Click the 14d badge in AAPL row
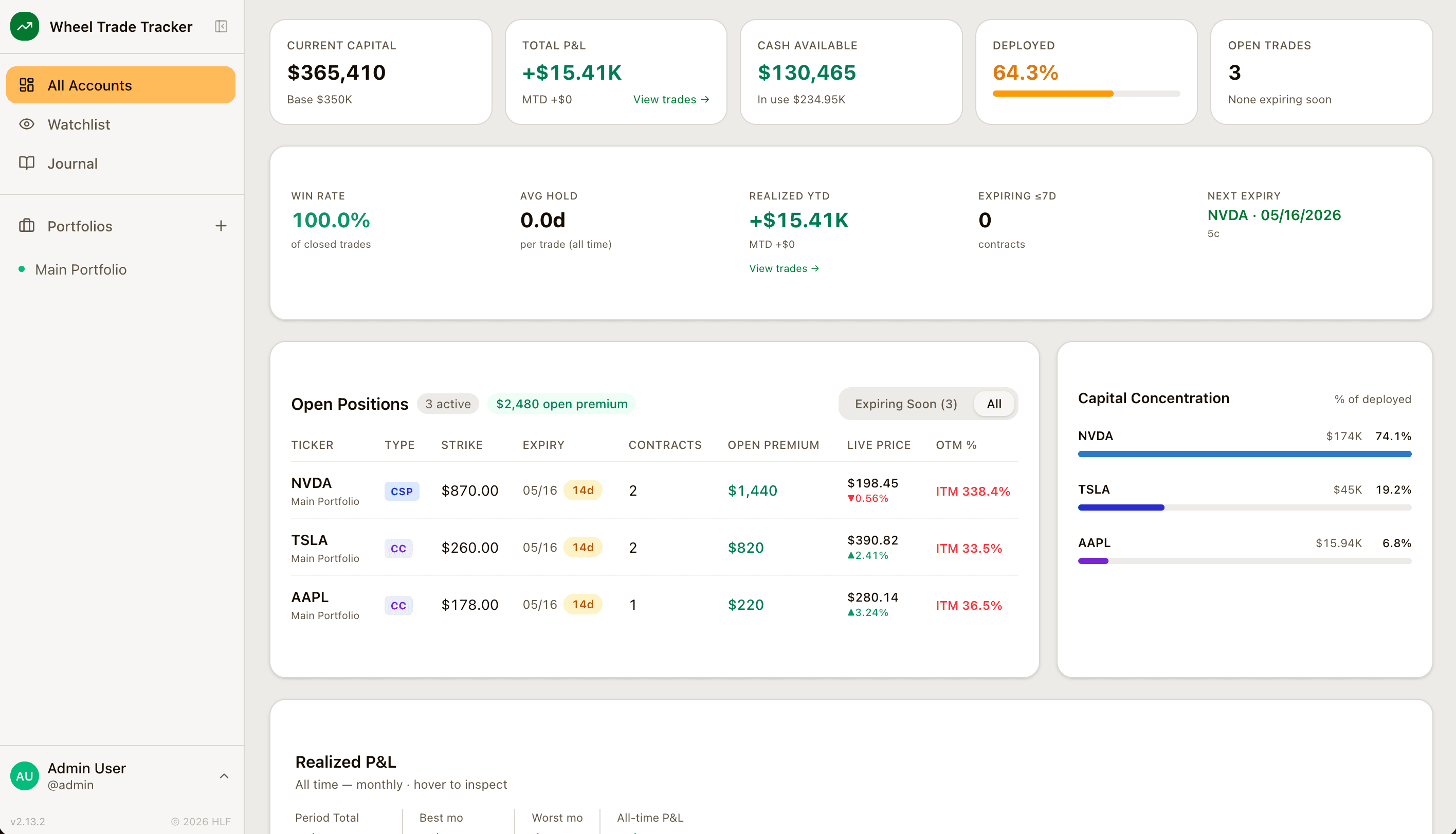The height and width of the screenshot is (834, 1456). [583, 604]
